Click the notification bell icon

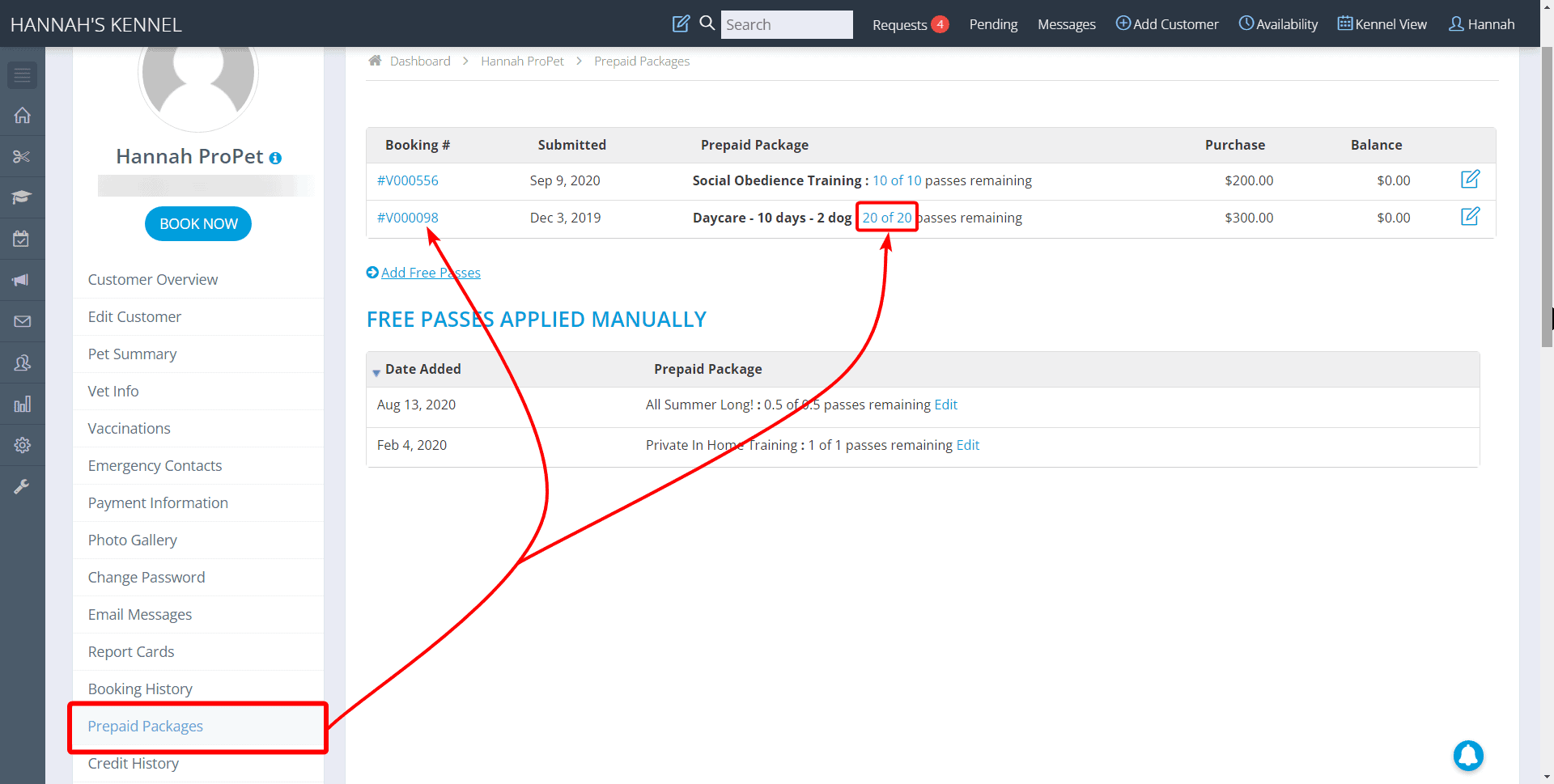(1467, 756)
